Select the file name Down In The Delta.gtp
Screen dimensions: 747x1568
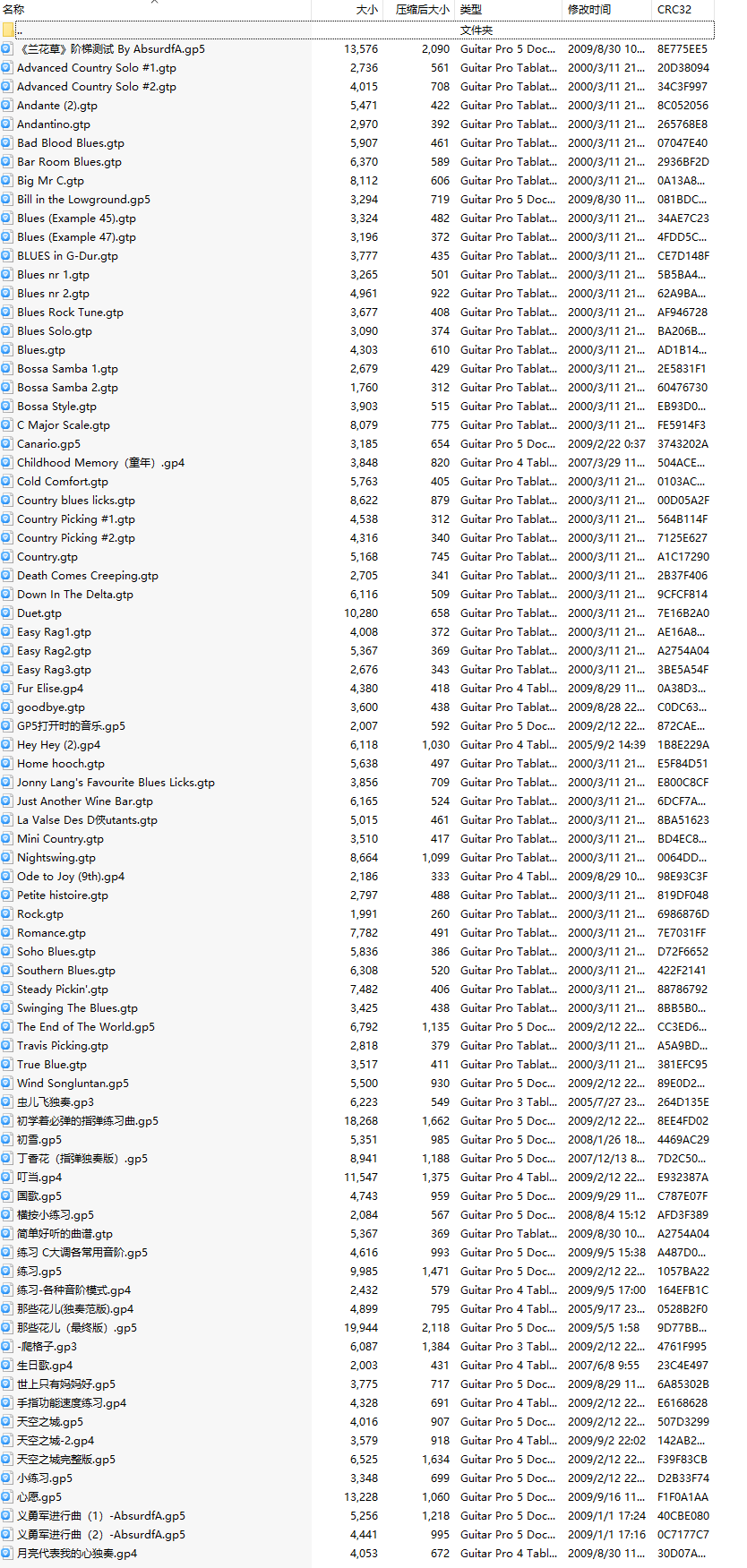[x=75, y=595]
